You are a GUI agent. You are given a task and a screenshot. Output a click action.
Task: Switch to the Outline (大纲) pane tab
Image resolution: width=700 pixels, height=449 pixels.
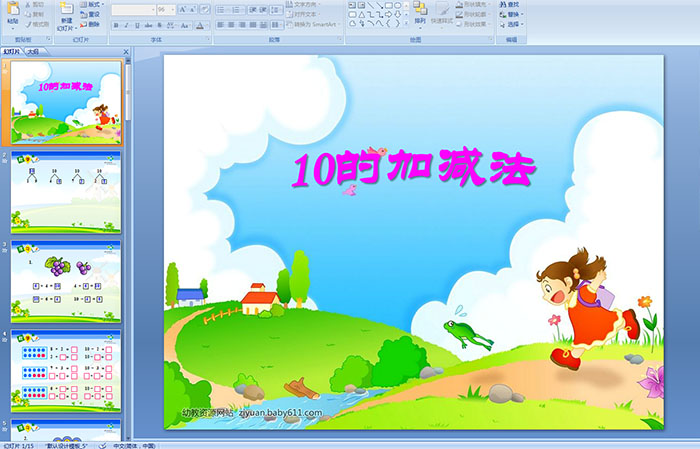(33, 52)
